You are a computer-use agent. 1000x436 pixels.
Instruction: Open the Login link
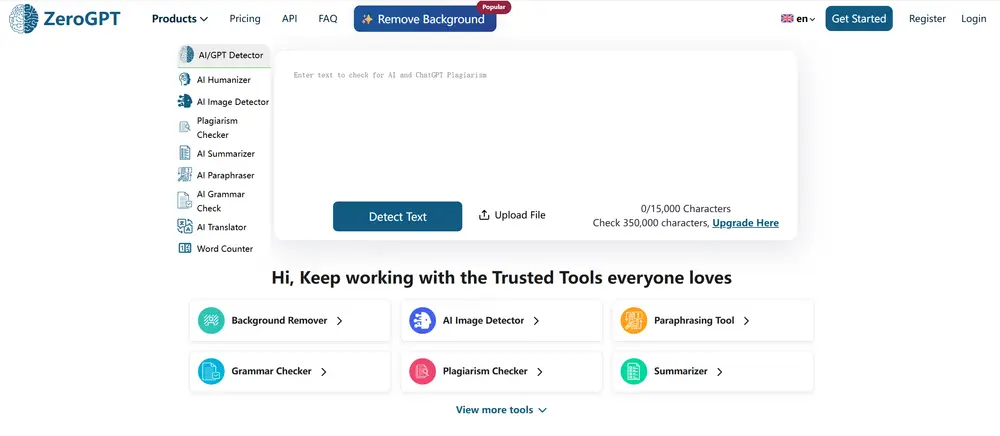(974, 18)
